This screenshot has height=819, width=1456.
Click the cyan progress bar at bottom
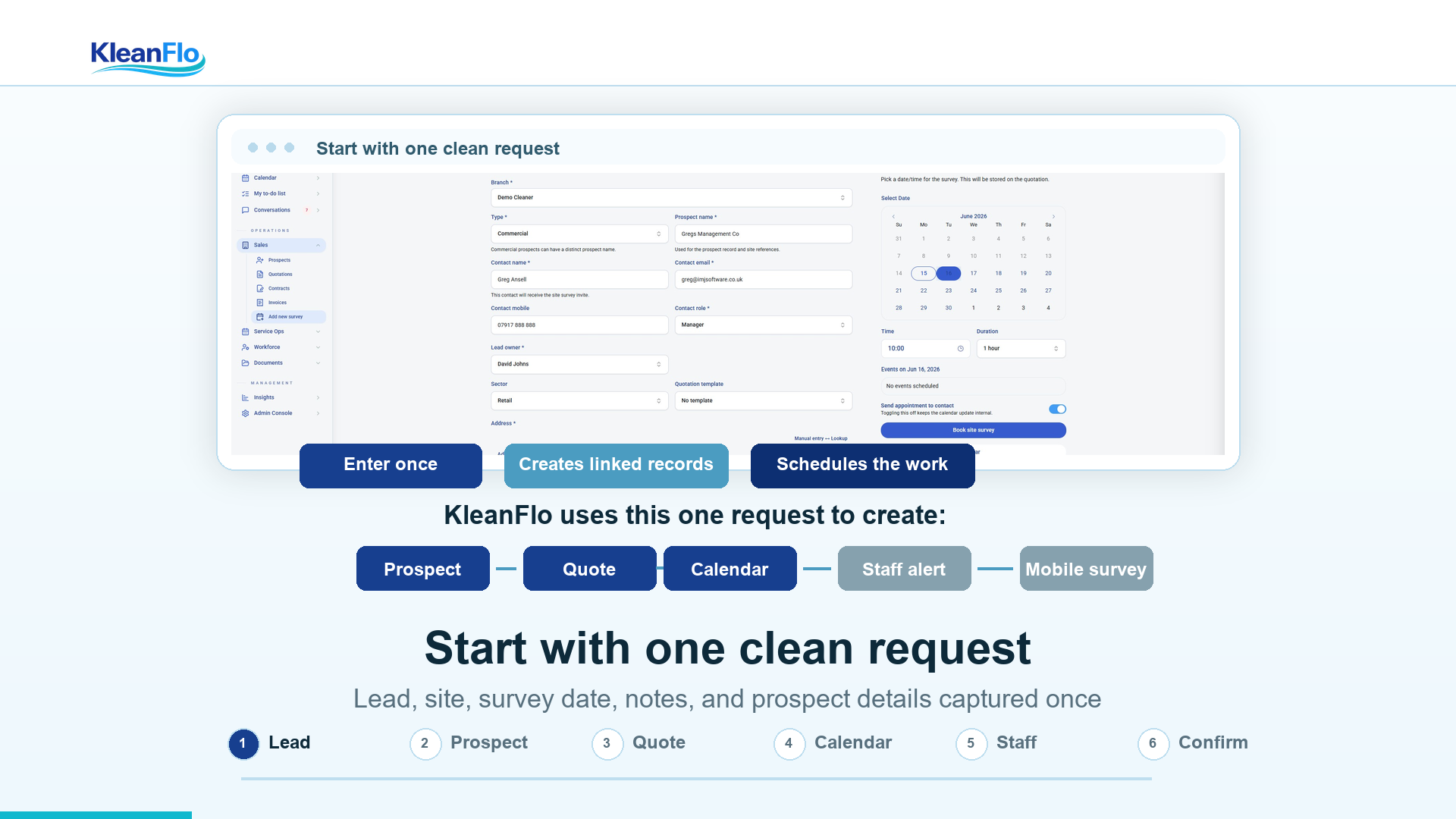point(96,815)
